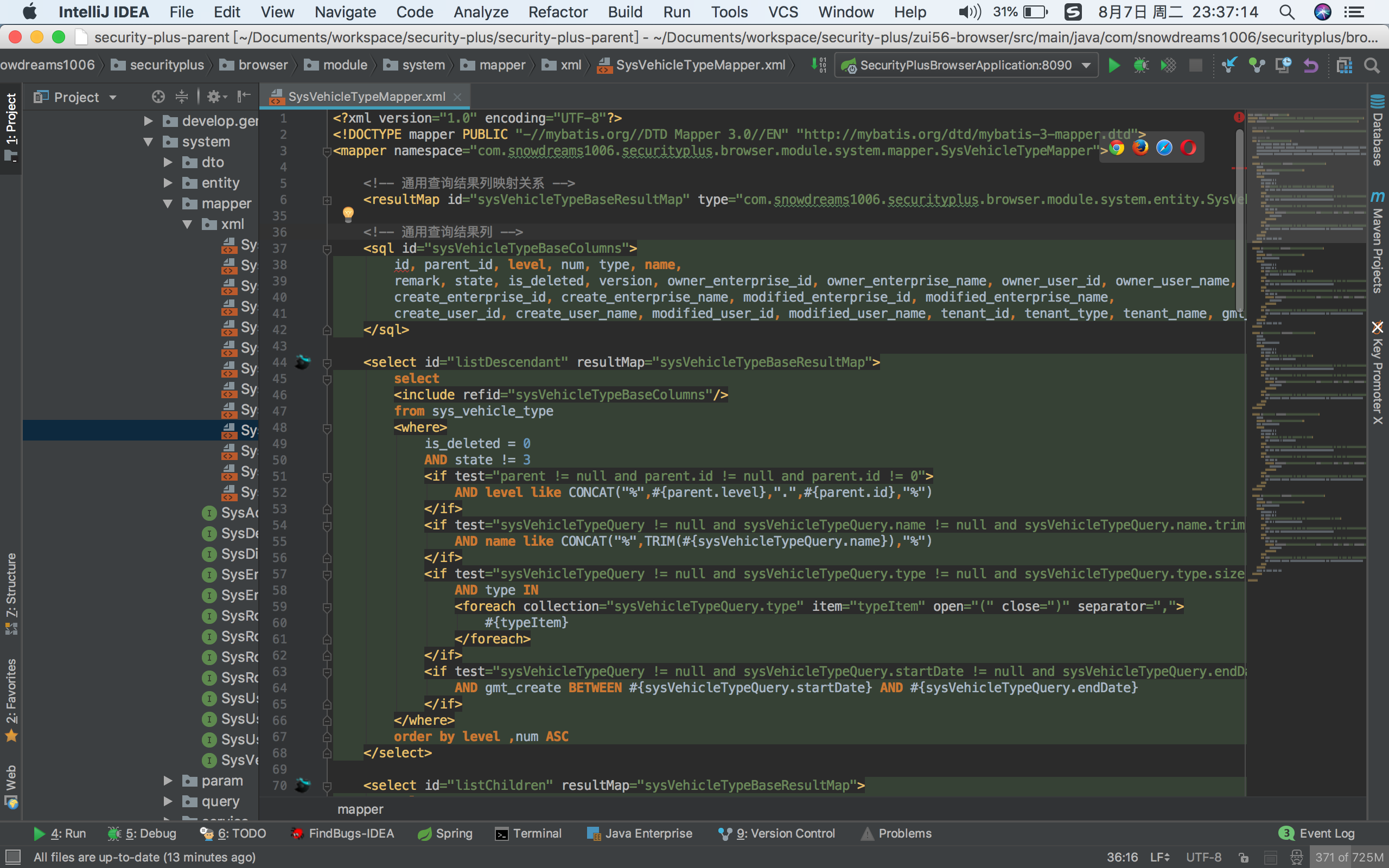Toggle the Structure side panel
The height and width of the screenshot is (868, 1389).
11,593
